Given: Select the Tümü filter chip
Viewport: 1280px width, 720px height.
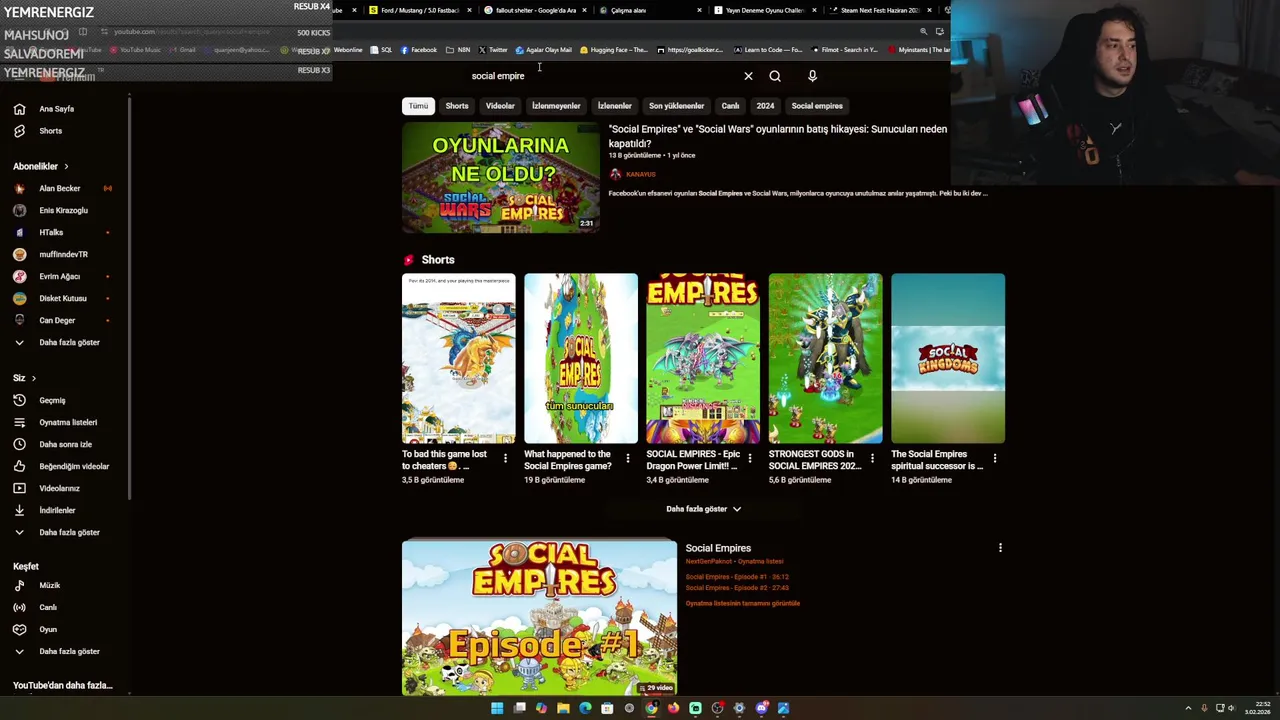Looking at the screenshot, I should (418, 106).
